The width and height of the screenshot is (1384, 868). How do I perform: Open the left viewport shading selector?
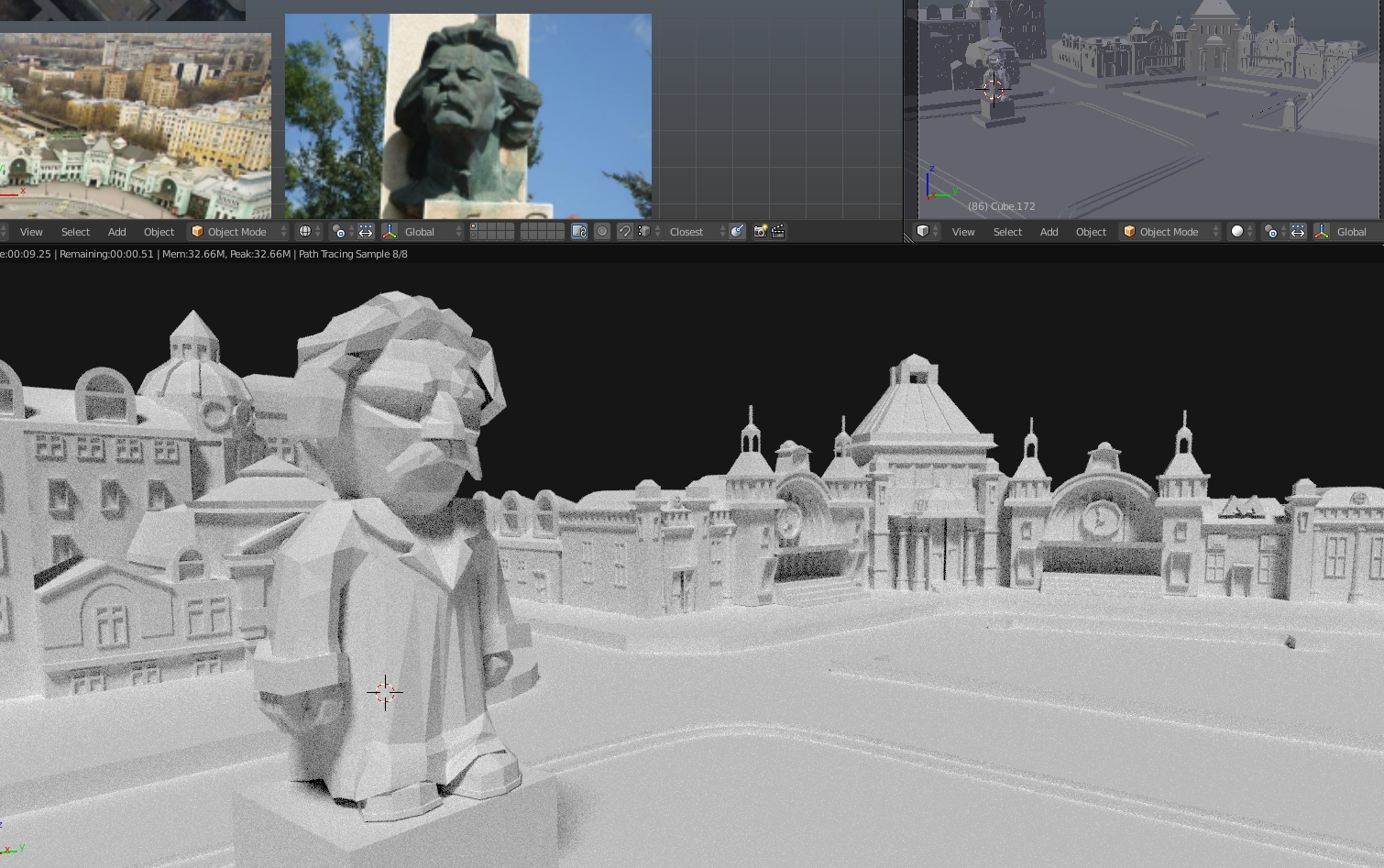point(305,232)
